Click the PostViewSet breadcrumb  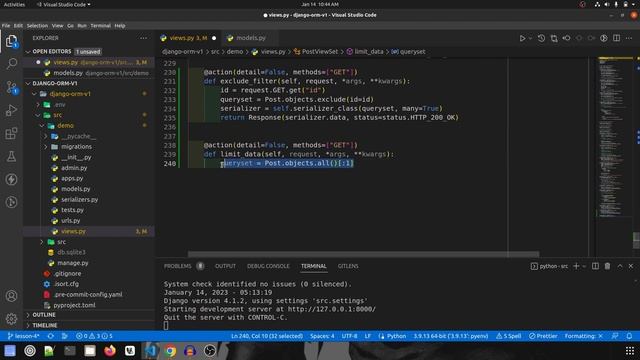[x=320, y=52]
